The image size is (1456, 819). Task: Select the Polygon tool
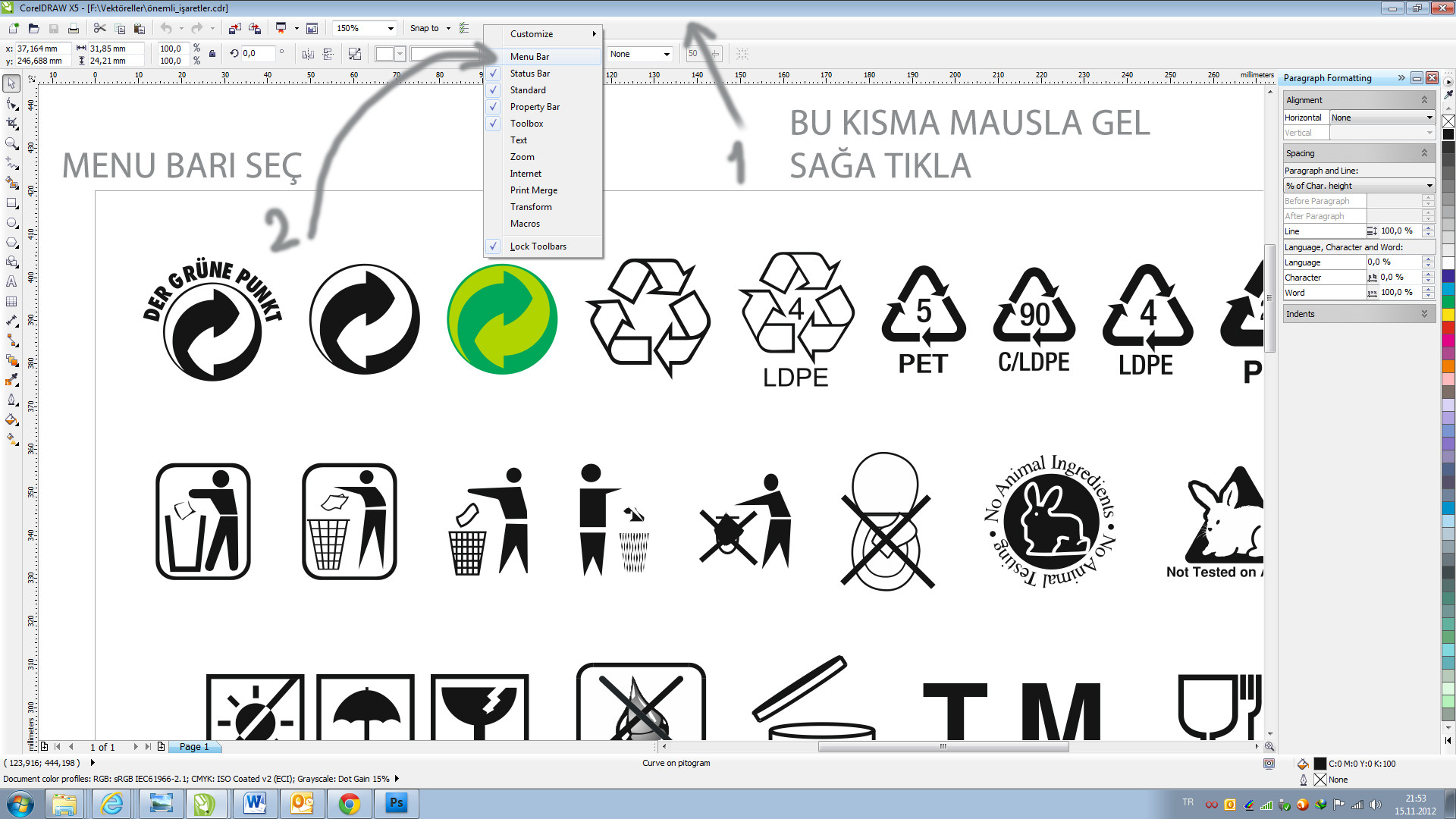click(12, 242)
